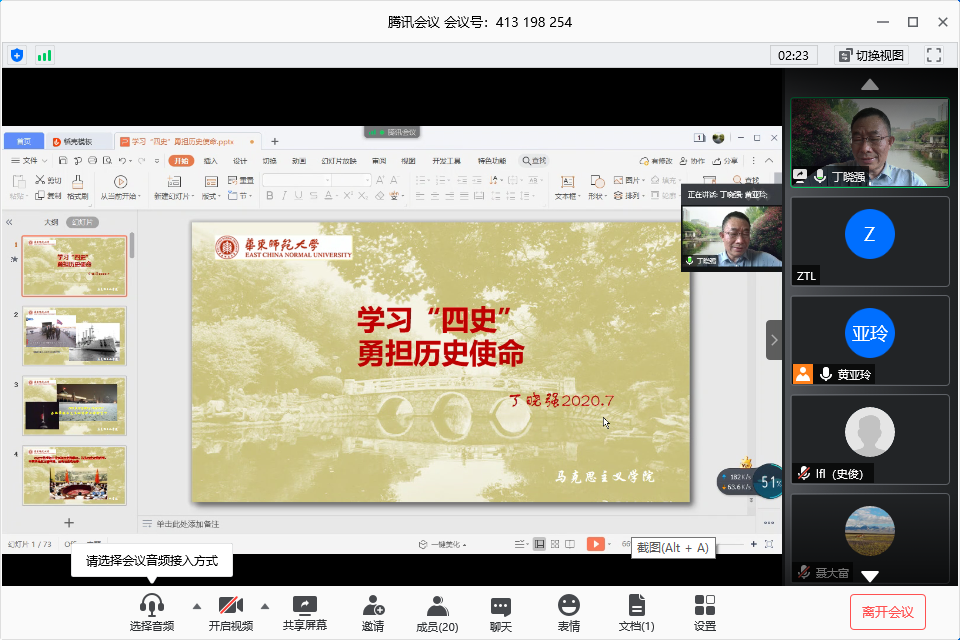This screenshot has width=960, height=640.
Task: Open 选择音频 headphone button
Action: tap(152, 612)
